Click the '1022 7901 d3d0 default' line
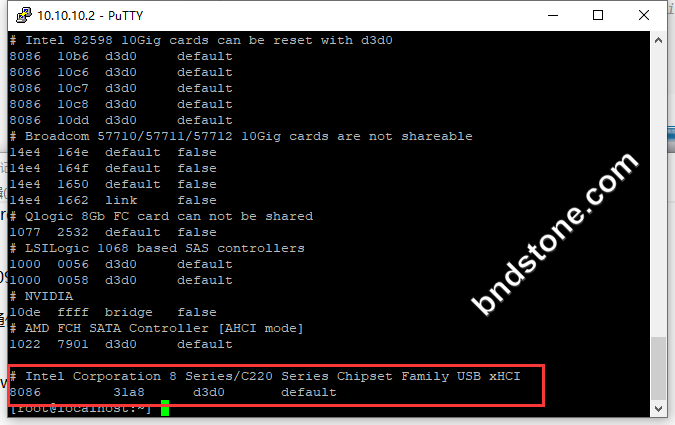This screenshot has width=675, height=425. point(121,344)
